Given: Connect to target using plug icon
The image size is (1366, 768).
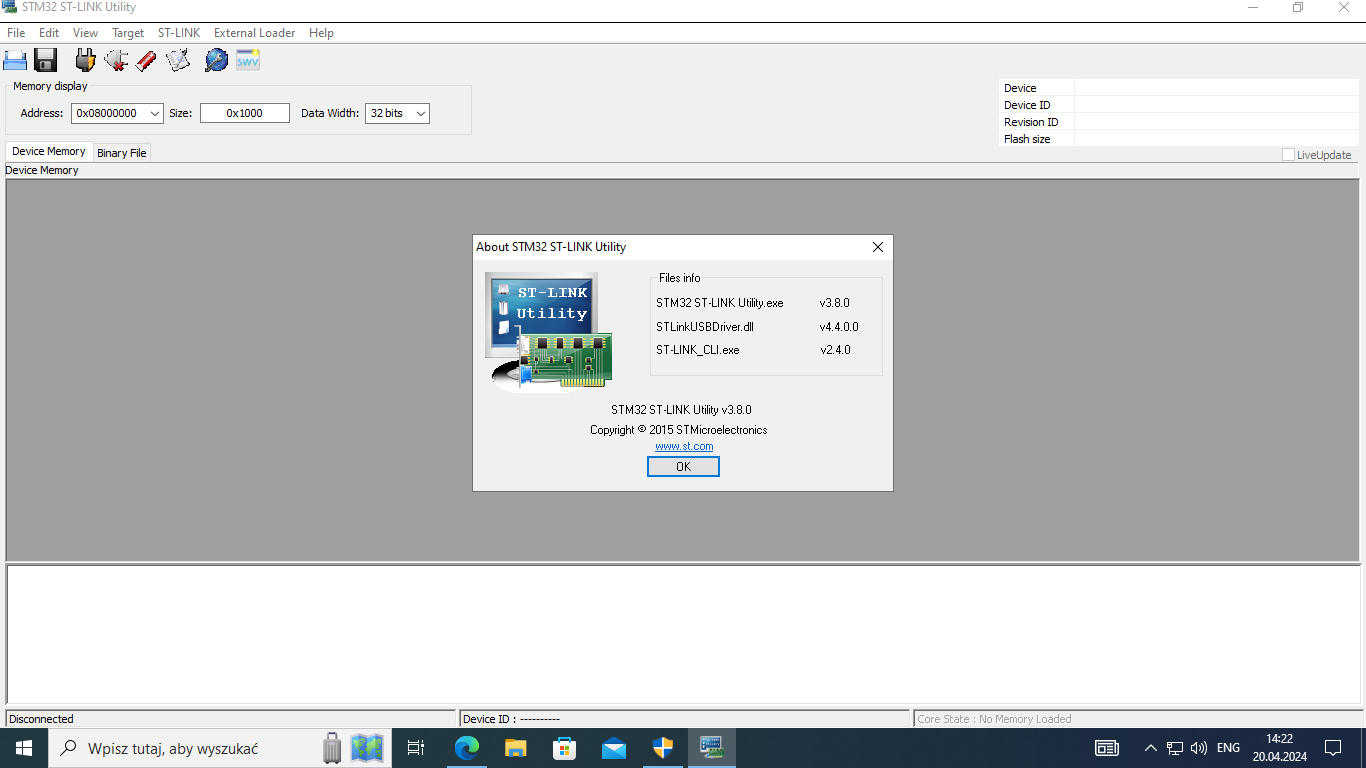Looking at the screenshot, I should [x=85, y=60].
